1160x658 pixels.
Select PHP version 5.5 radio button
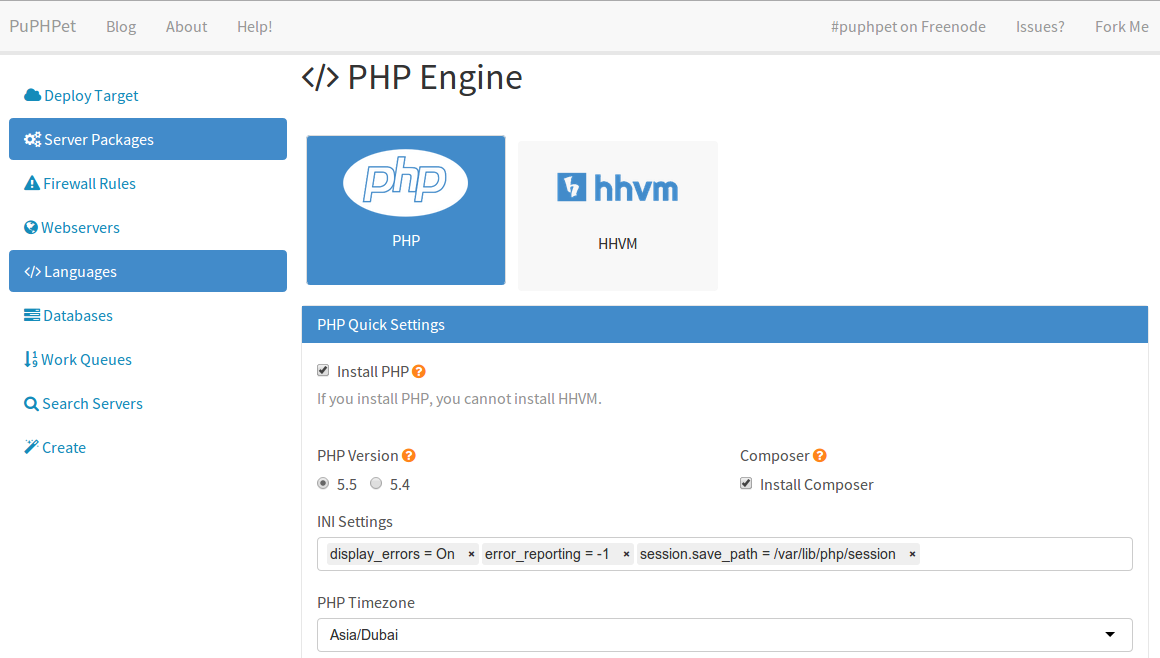tap(323, 483)
